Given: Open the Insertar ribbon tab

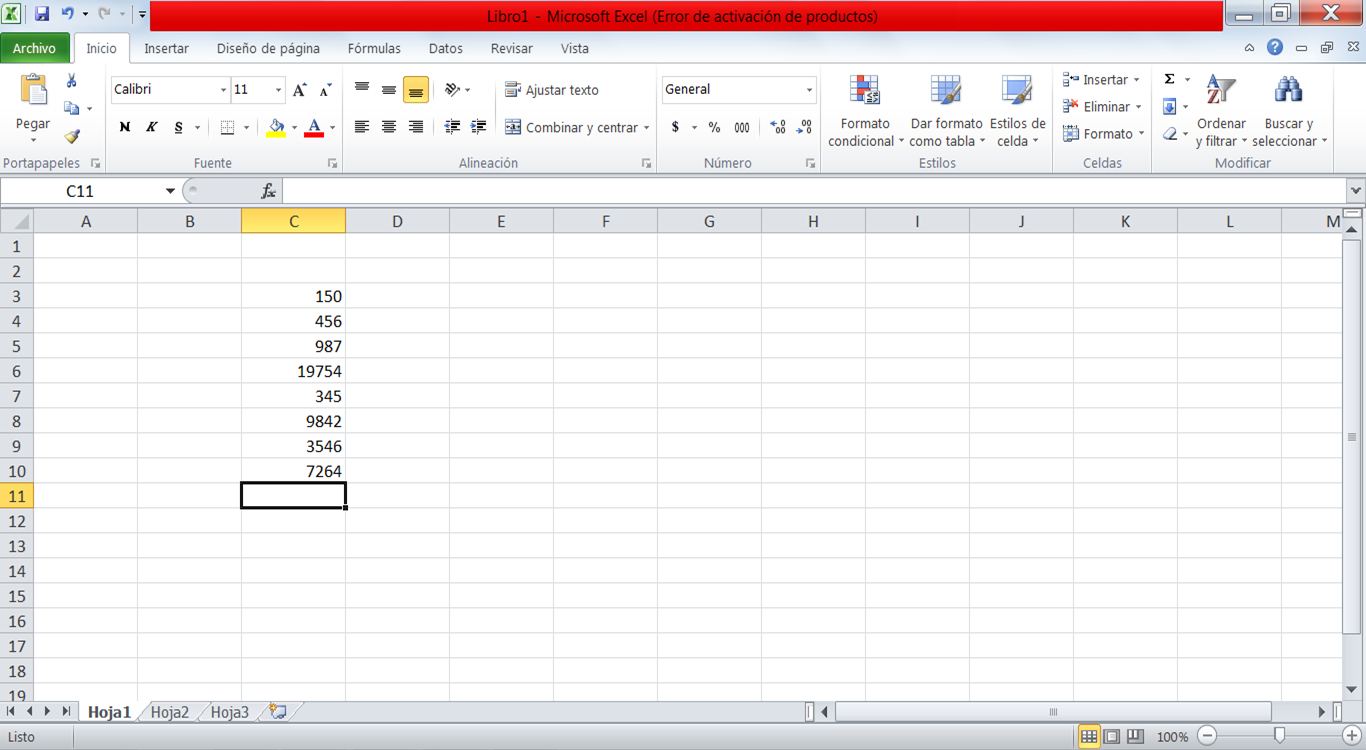Looking at the screenshot, I should (x=166, y=48).
